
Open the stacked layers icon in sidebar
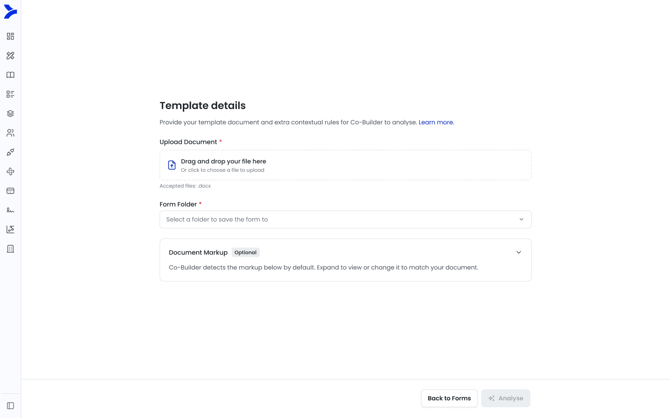(x=10, y=114)
